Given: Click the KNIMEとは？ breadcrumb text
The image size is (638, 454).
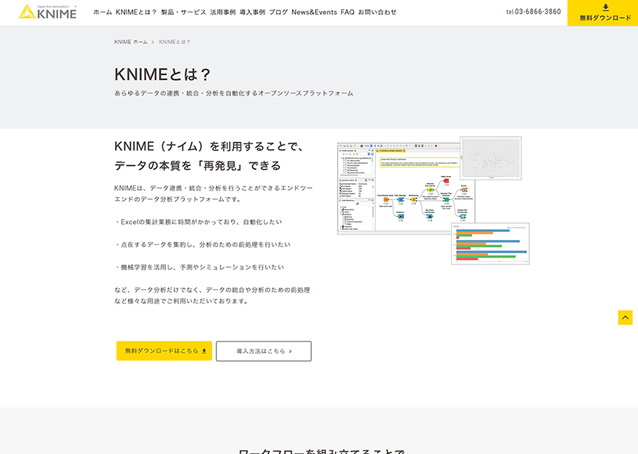Looking at the screenshot, I should (x=175, y=42).
